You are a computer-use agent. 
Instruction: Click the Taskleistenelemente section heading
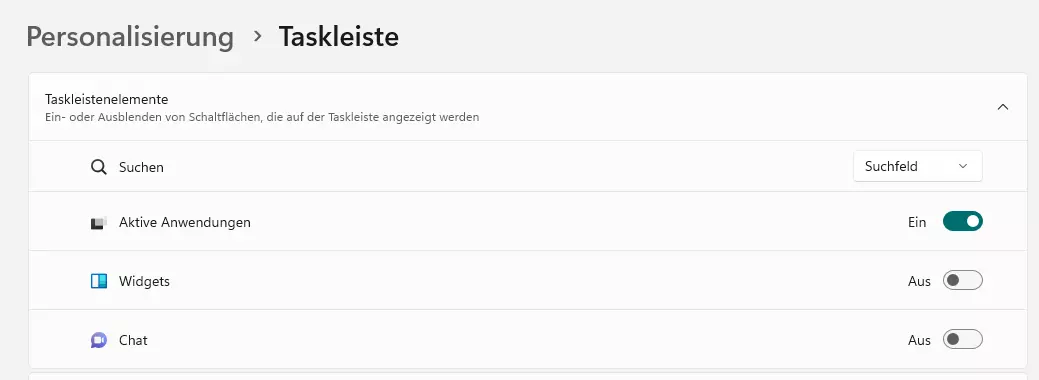(107, 99)
